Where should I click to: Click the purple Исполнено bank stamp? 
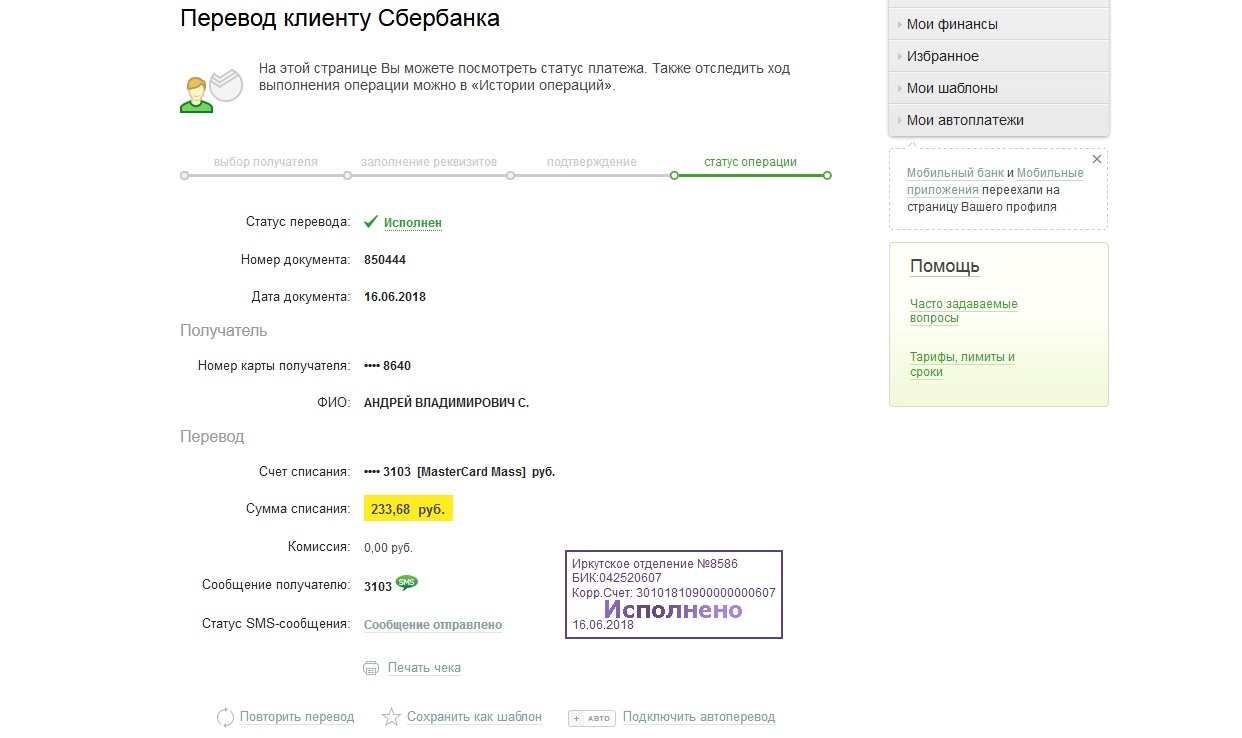click(673, 594)
